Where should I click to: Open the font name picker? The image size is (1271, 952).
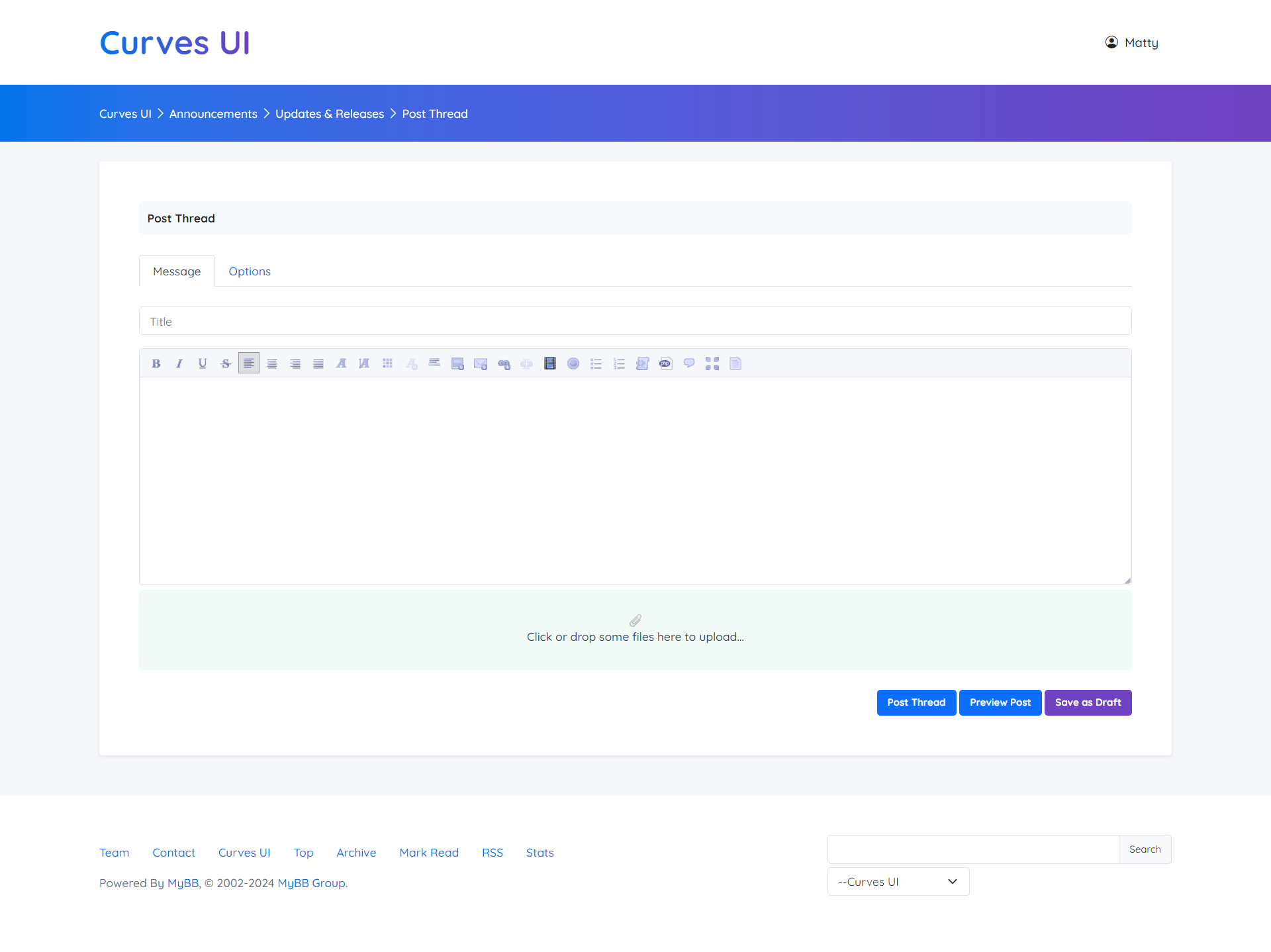click(x=342, y=363)
